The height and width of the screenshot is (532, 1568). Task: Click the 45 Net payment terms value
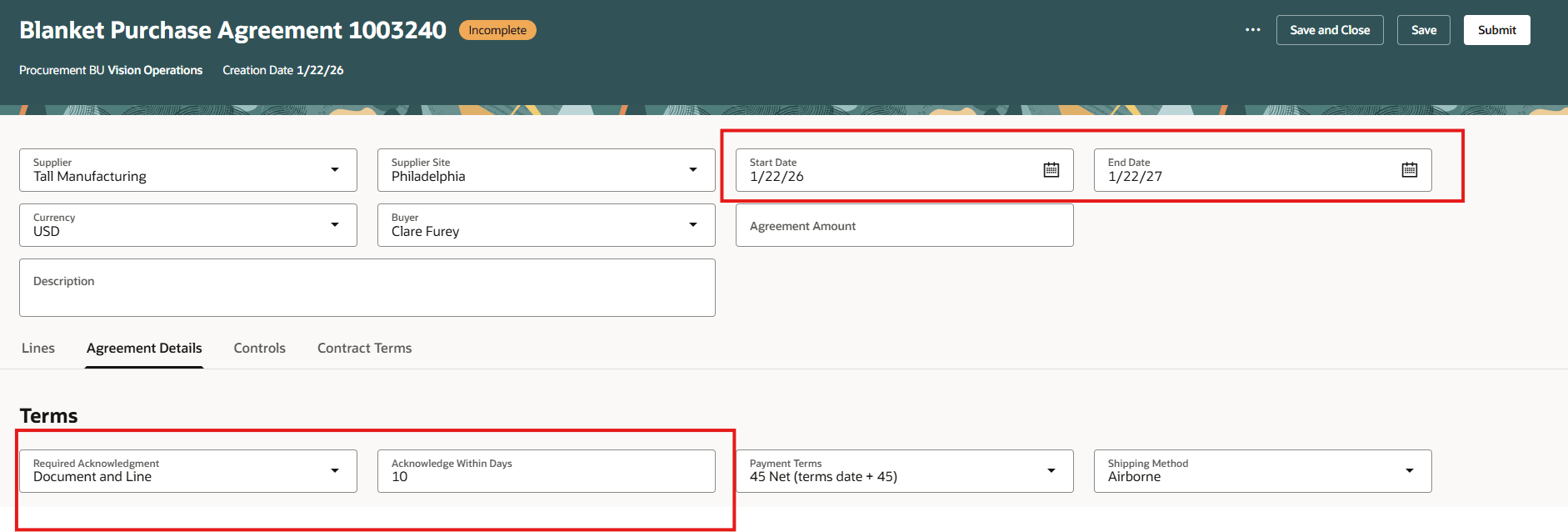(x=823, y=477)
